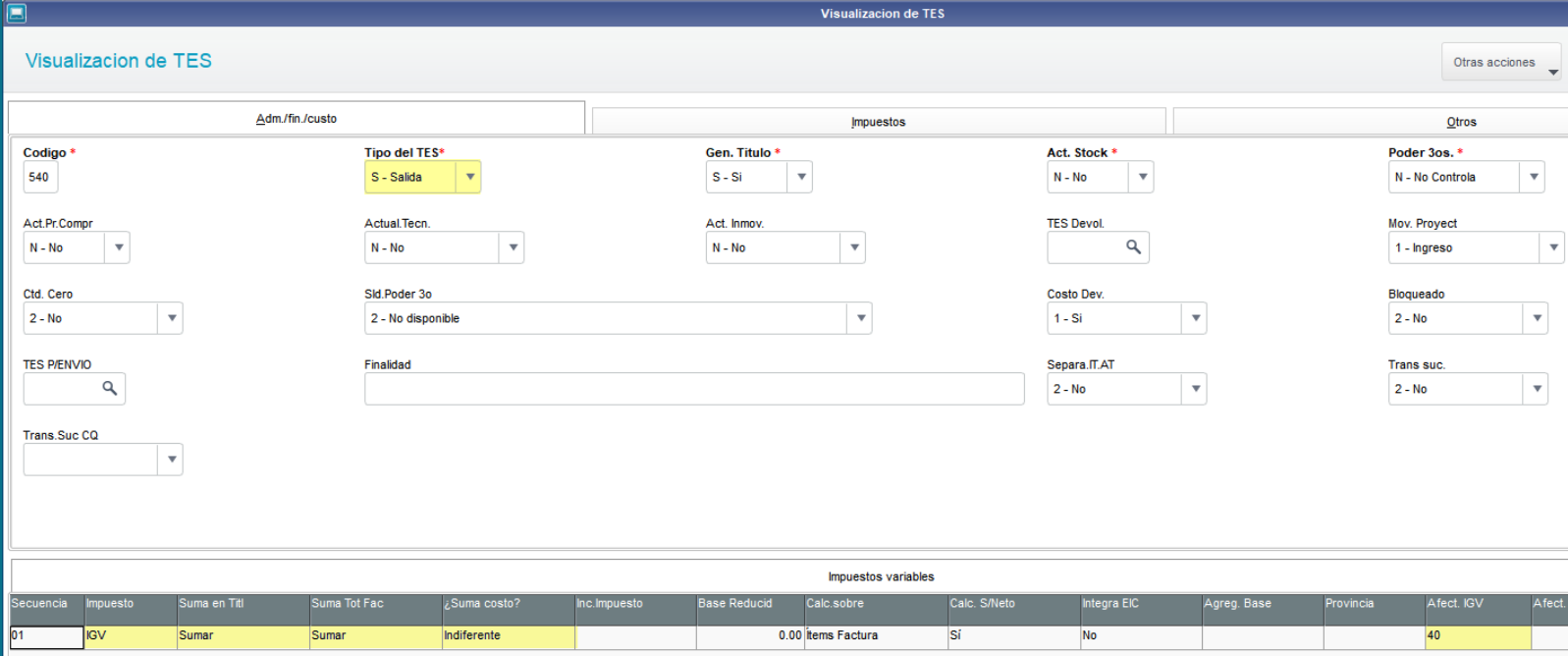Select the No cell under Integra EIC

(x=1141, y=636)
